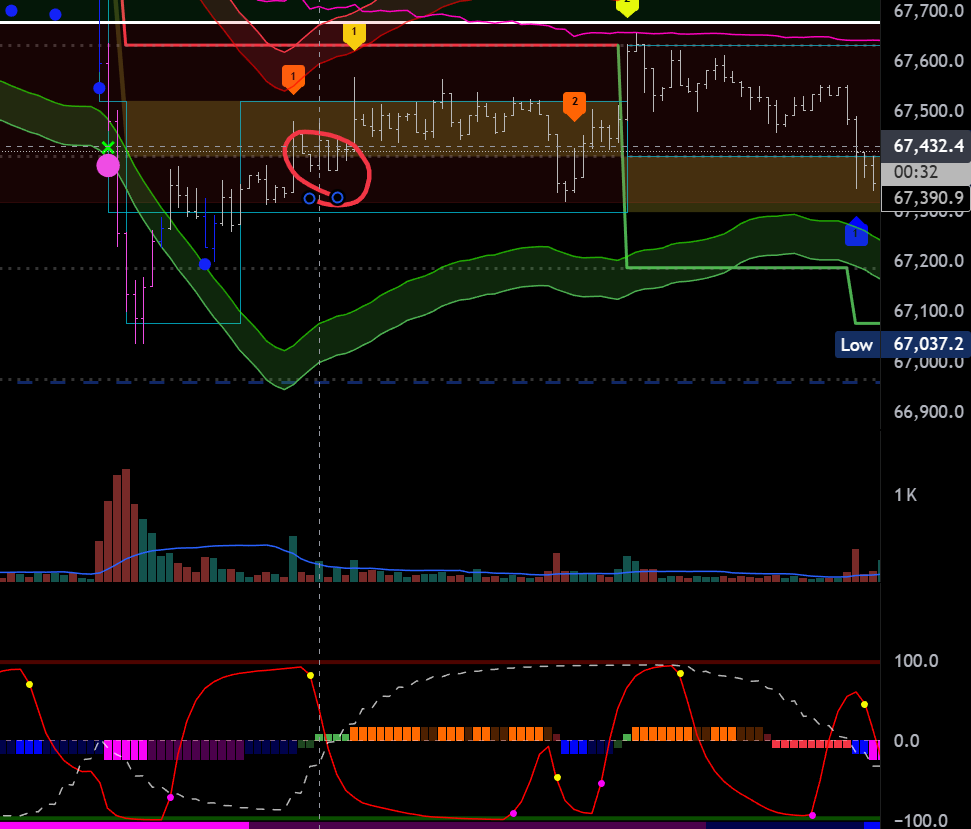Click the orange signal marker labeled 2

tap(574, 103)
